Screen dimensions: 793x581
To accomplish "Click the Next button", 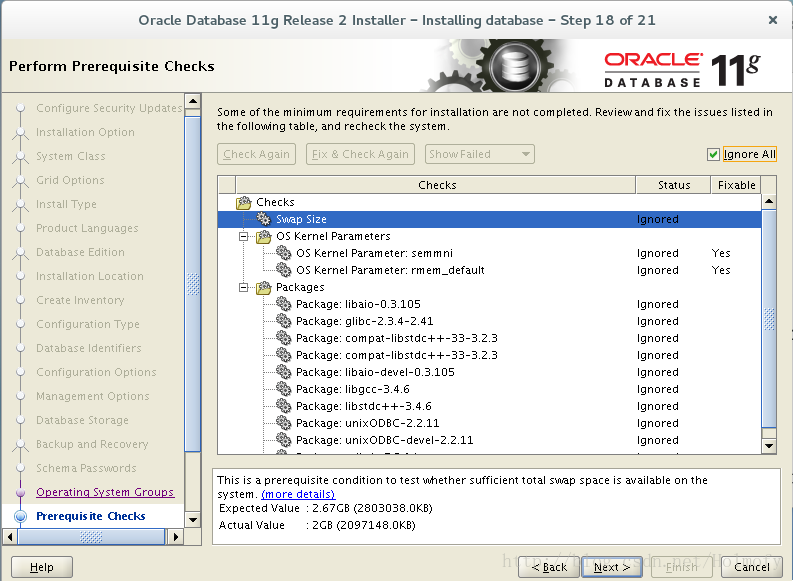I will [x=611, y=567].
